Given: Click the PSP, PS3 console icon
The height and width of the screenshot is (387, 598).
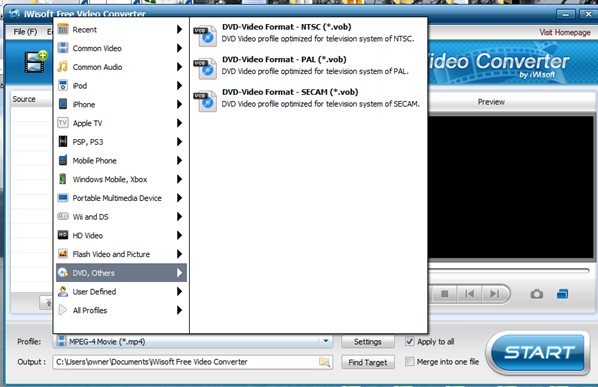Looking at the screenshot, I should coord(63,141).
